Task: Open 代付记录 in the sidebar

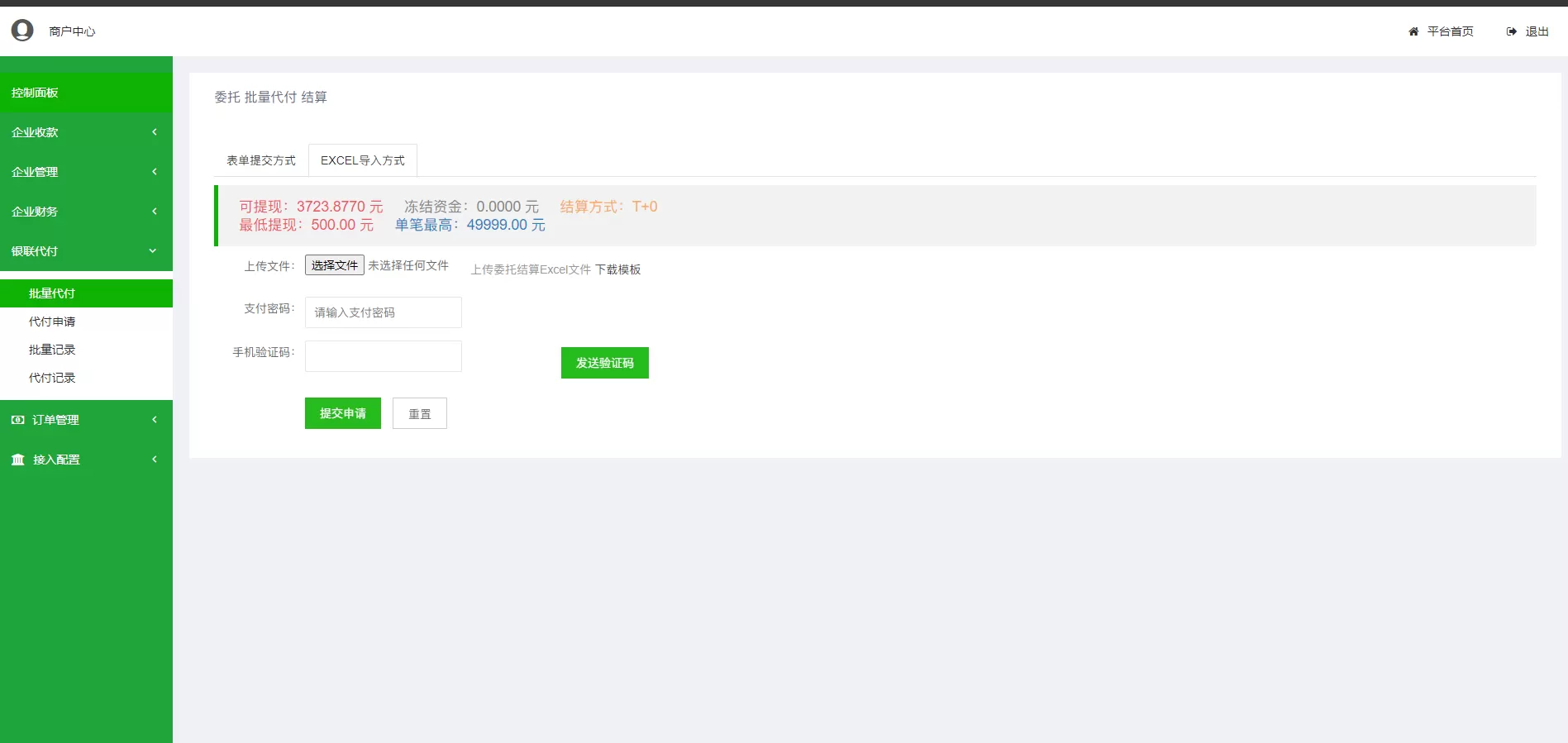Action: click(52, 378)
